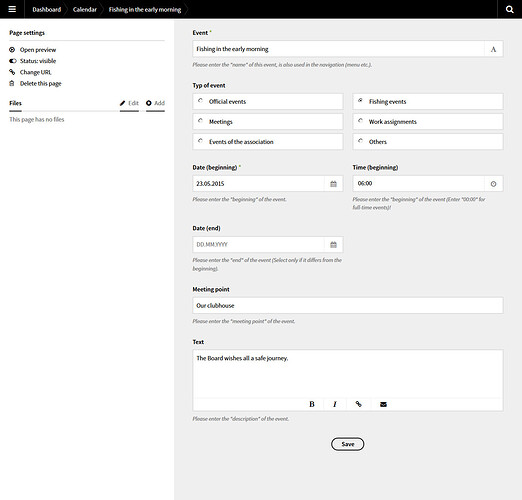The height and width of the screenshot is (500, 522).
Task: Go to Calendar breadcrumb
Action: tap(85, 9)
